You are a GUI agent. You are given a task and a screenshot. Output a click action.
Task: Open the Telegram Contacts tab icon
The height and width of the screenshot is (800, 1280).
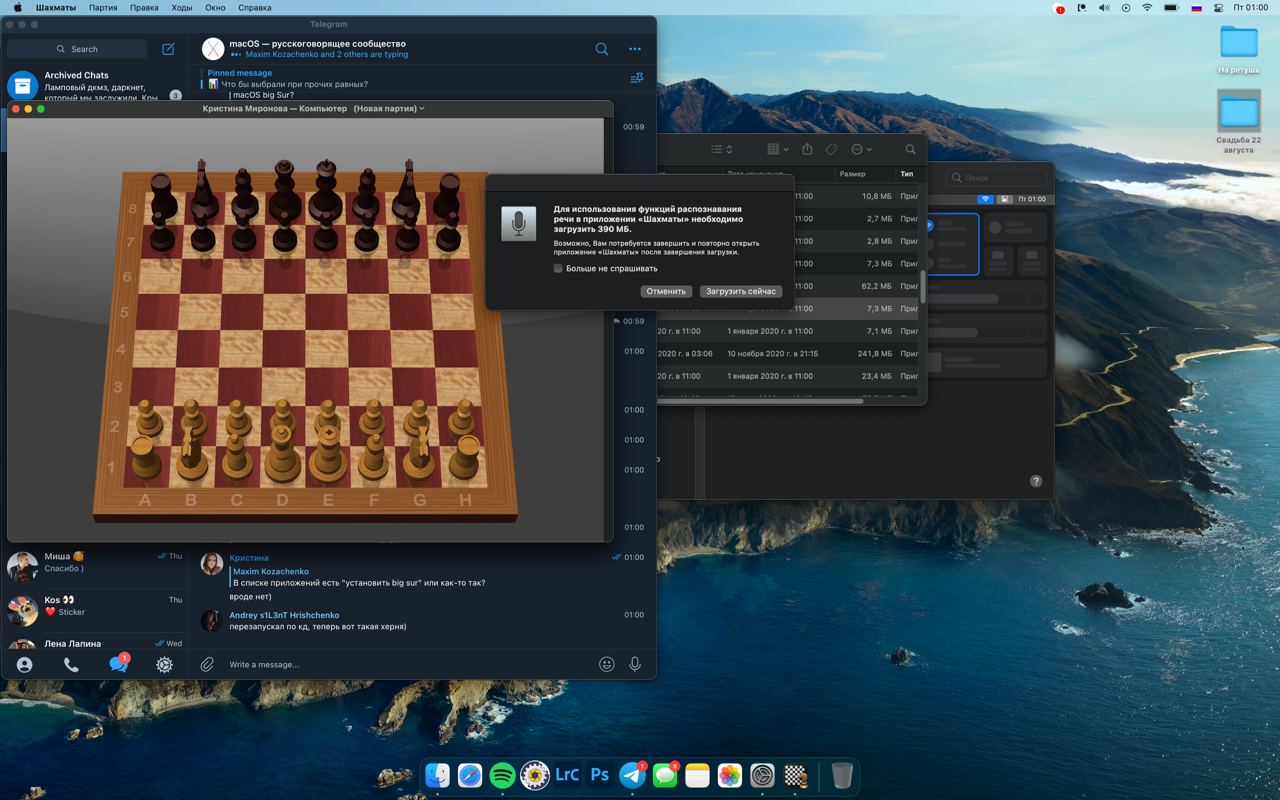24,664
